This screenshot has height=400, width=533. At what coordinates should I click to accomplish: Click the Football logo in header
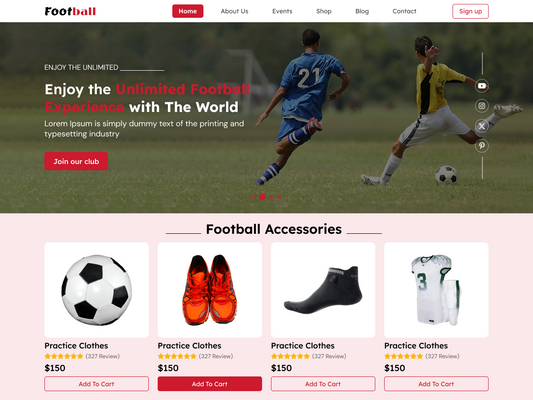tap(70, 11)
